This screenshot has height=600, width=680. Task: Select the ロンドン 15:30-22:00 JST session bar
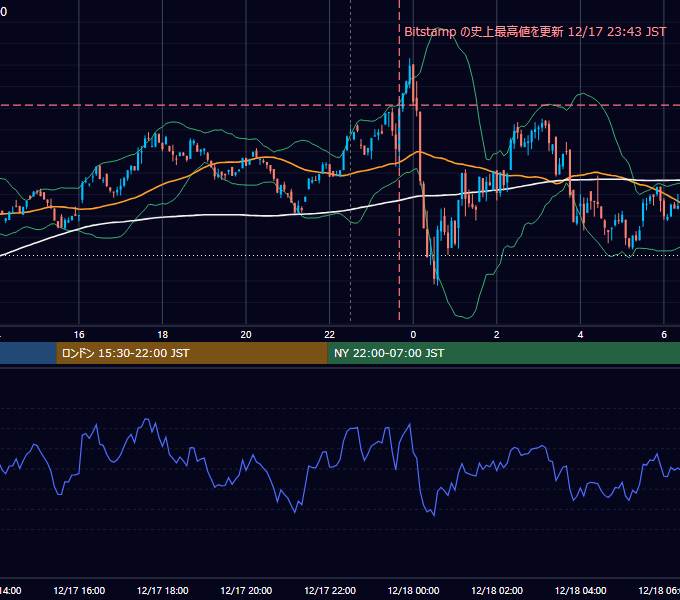(192, 353)
